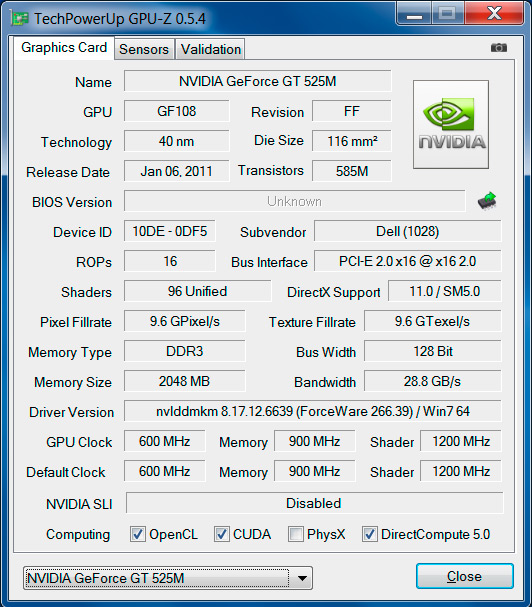Click the Memory Type value DDR3
This screenshot has height=607, width=532.
pos(185,351)
